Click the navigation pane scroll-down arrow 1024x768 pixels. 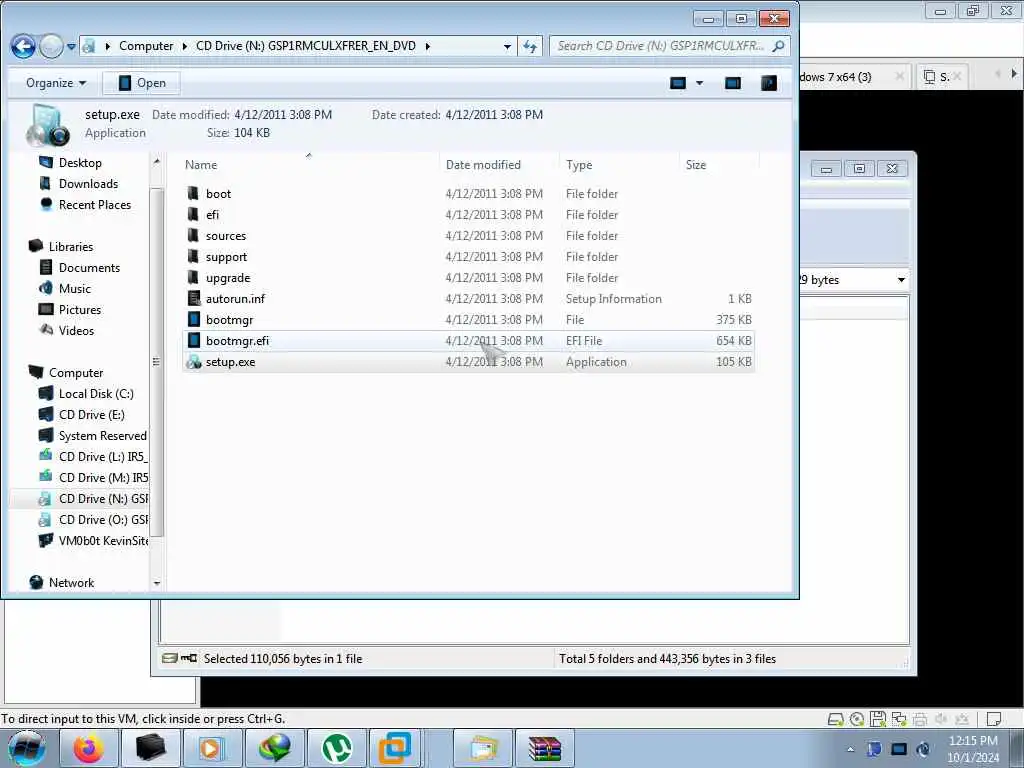click(157, 583)
